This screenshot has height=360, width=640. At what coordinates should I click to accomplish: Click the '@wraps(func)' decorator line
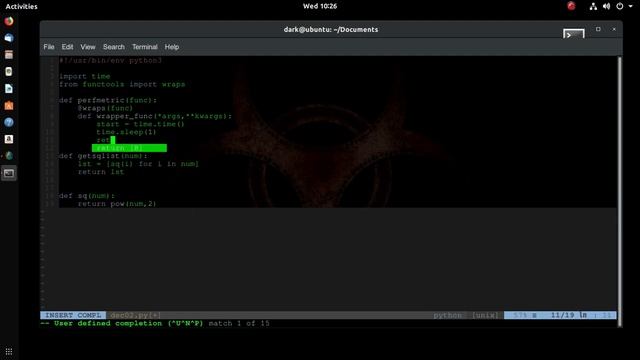point(105,108)
